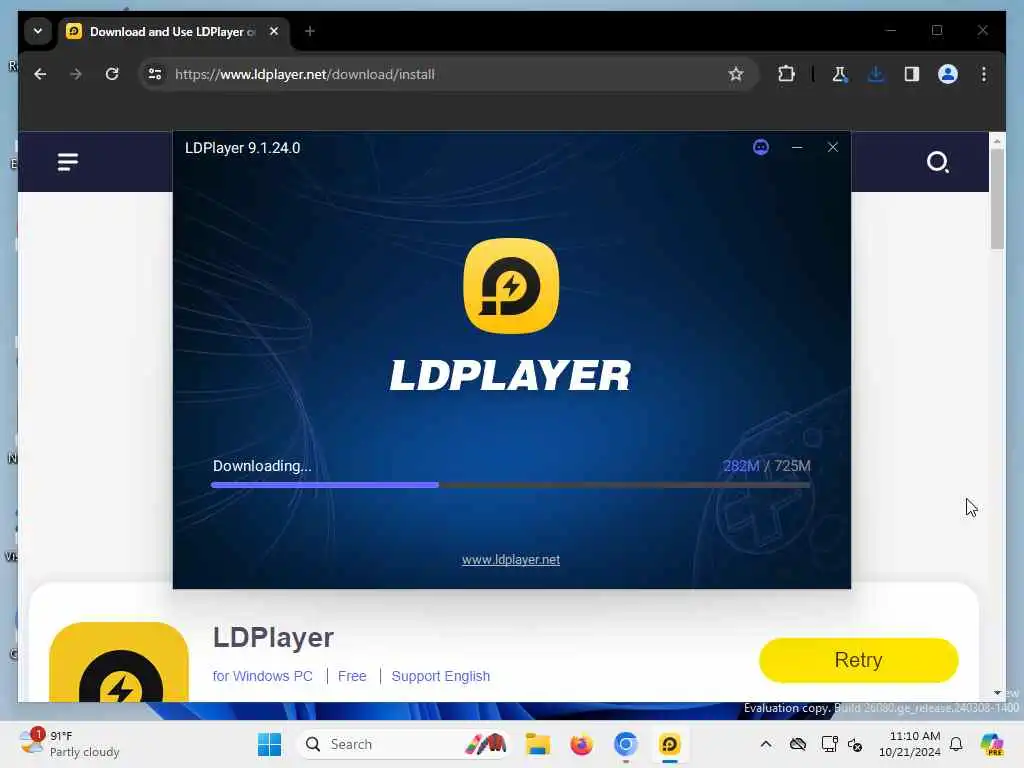Viewport: 1024px width, 768px height.
Task: Open File Explorer from taskbar
Action: click(x=537, y=744)
